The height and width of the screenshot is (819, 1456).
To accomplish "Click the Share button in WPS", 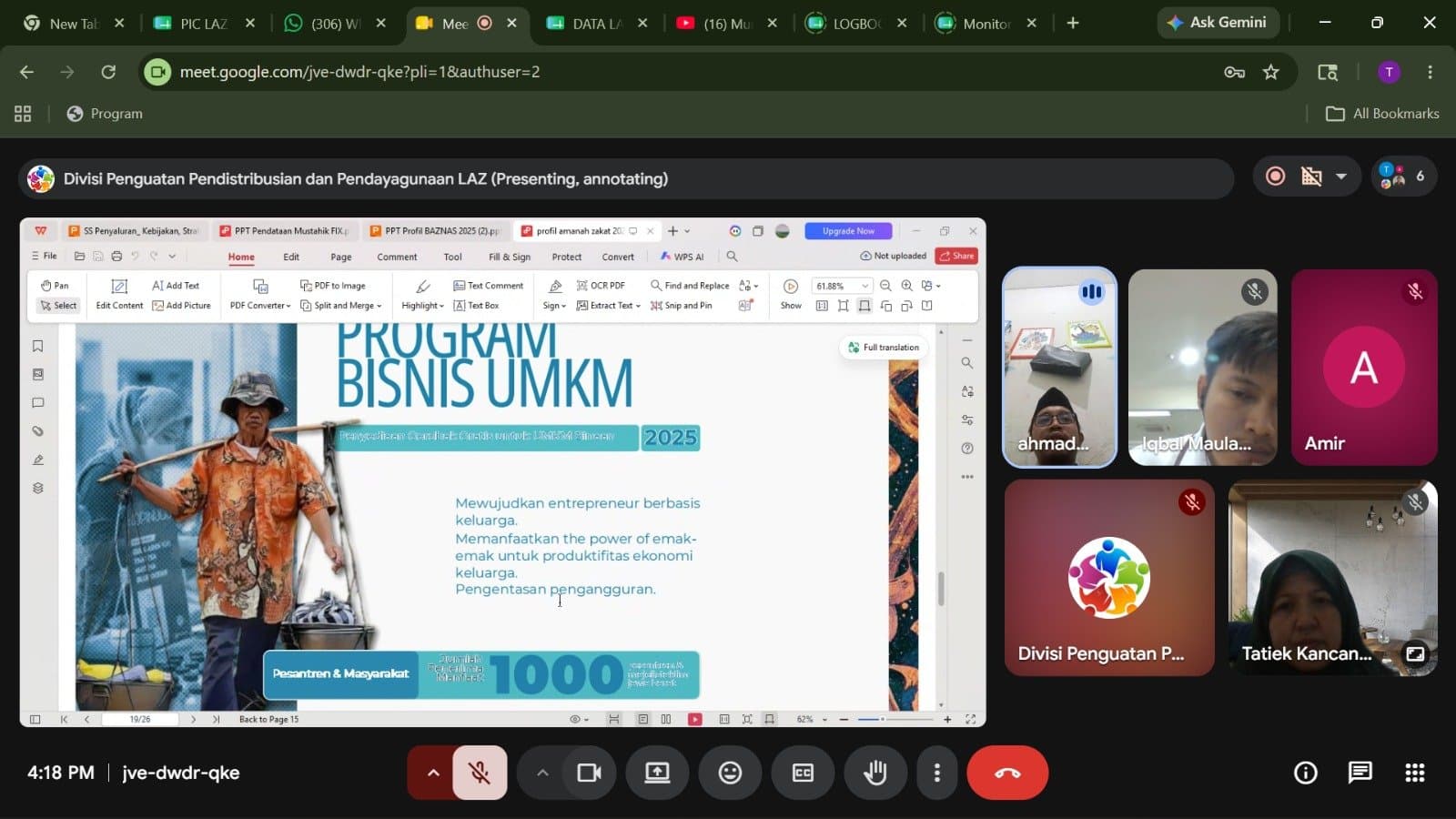I will point(956,256).
